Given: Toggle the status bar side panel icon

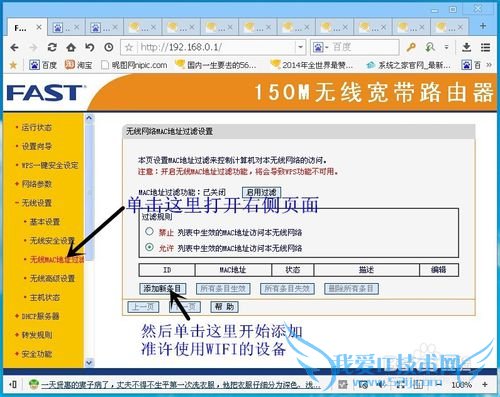Looking at the screenshot, I should [13, 385].
